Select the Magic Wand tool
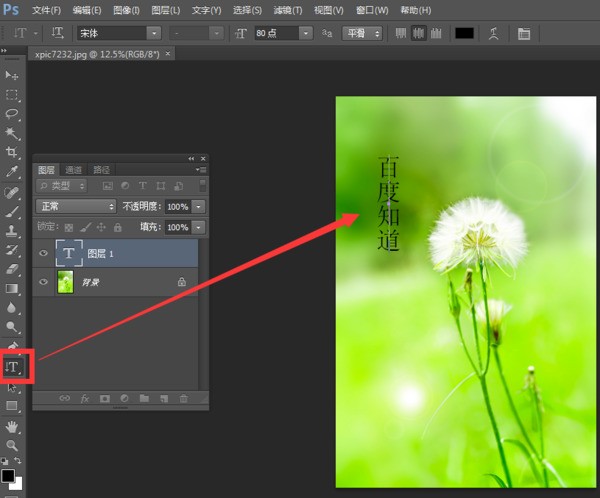600x498 pixels. [x=11, y=133]
